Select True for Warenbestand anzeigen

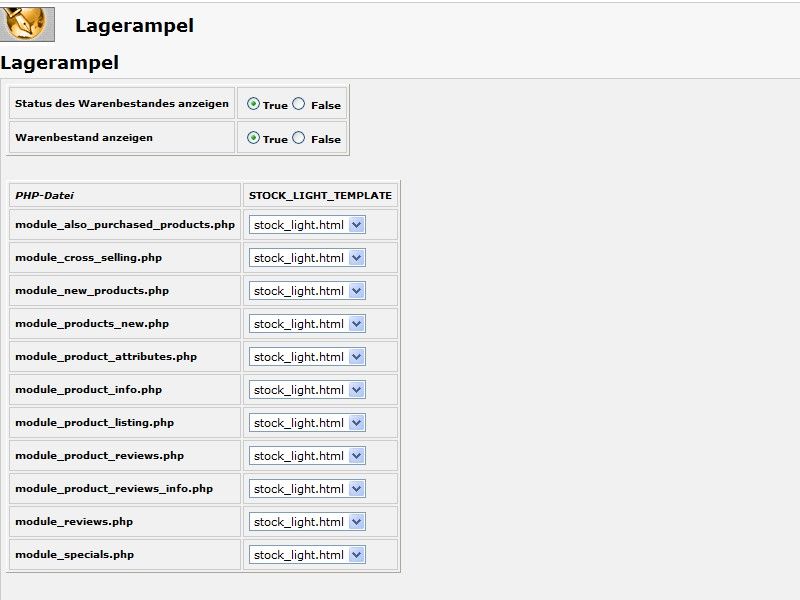click(x=253, y=138)
